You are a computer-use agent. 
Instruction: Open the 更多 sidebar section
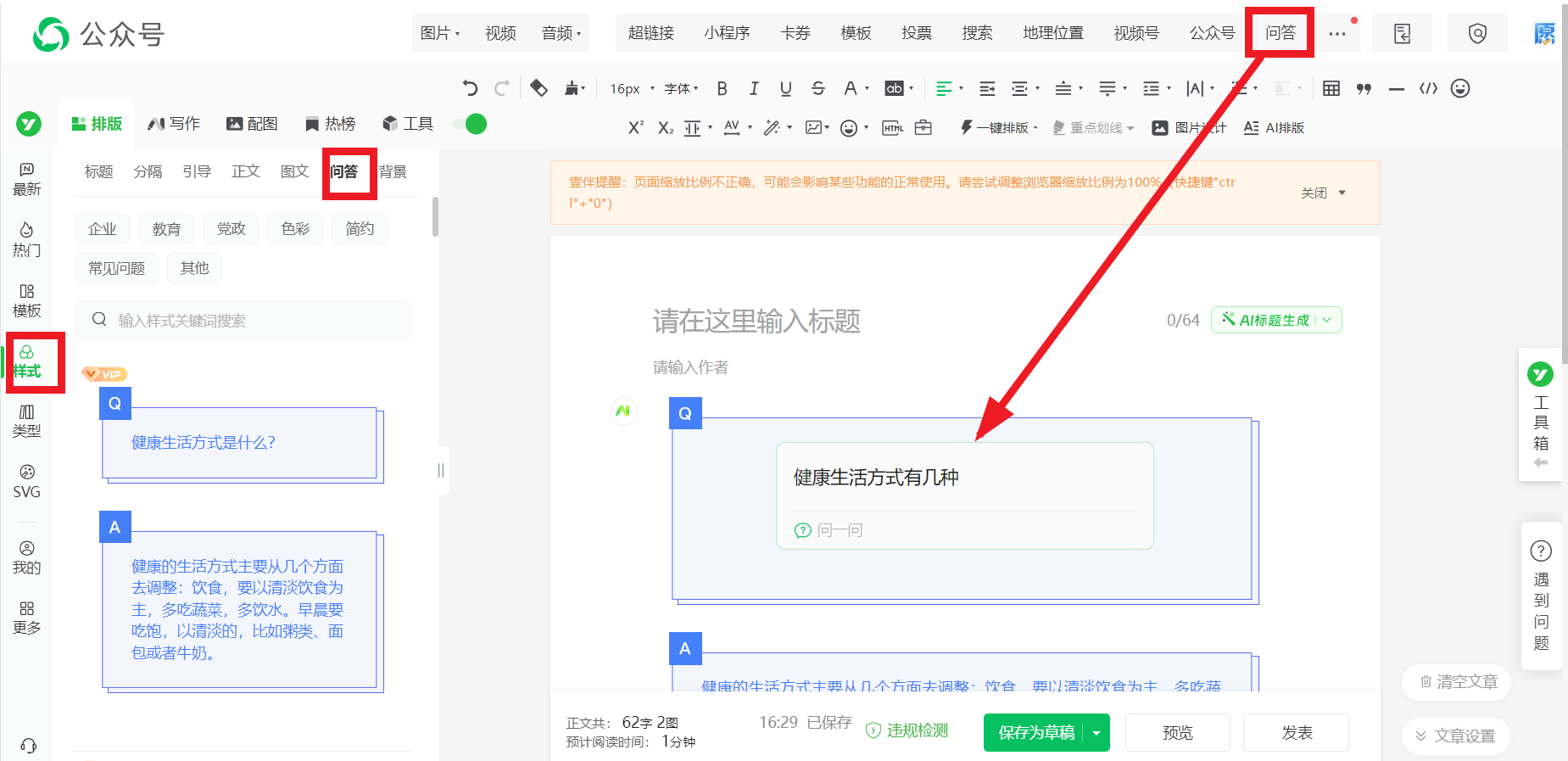pos(26,618)
